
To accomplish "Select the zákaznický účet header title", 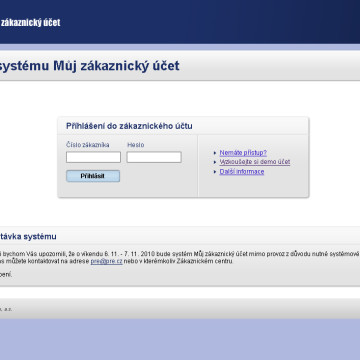I will tap(30, 23).
